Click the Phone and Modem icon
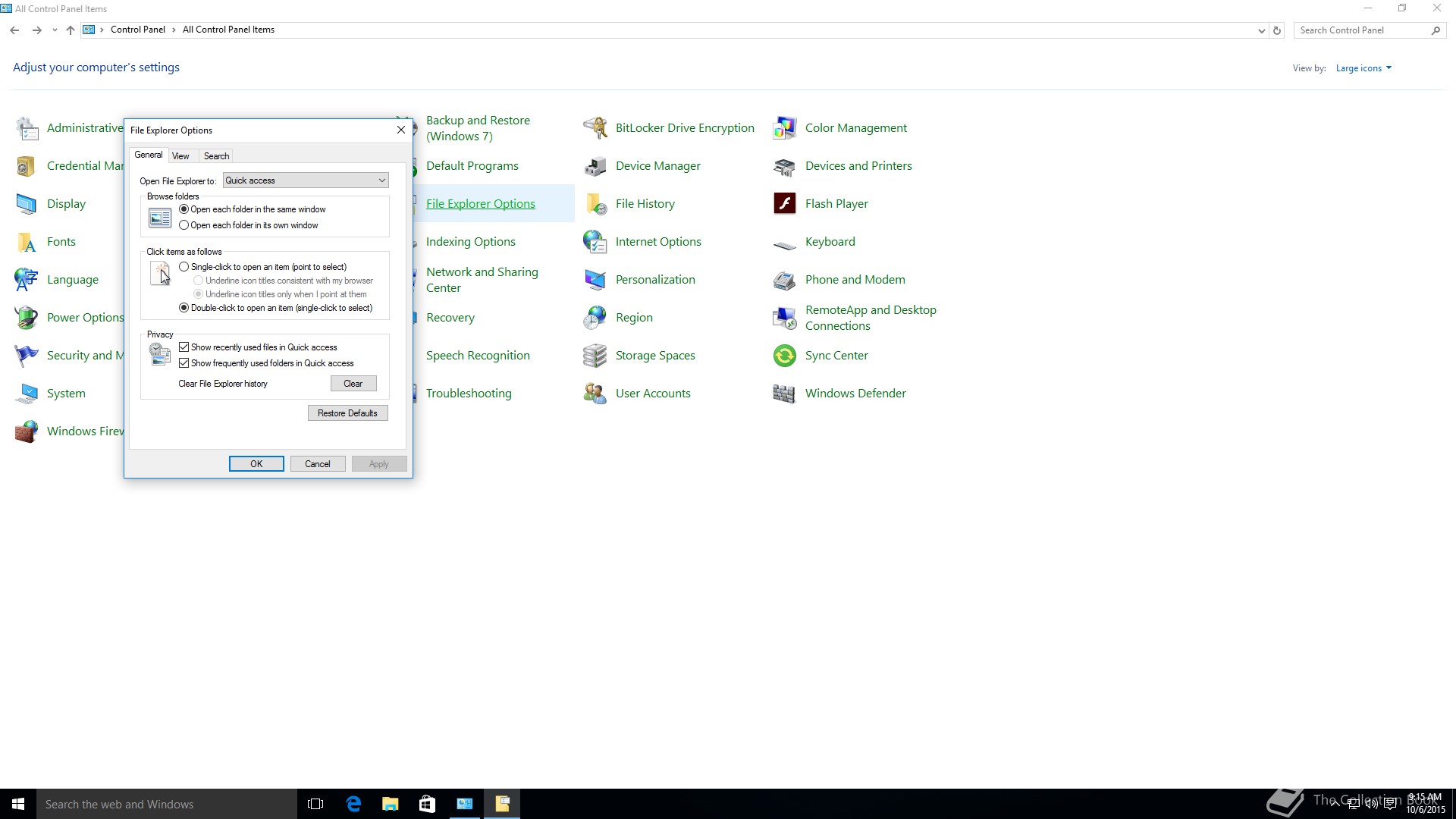This screenshot has height=819, width=1456. 785,280
